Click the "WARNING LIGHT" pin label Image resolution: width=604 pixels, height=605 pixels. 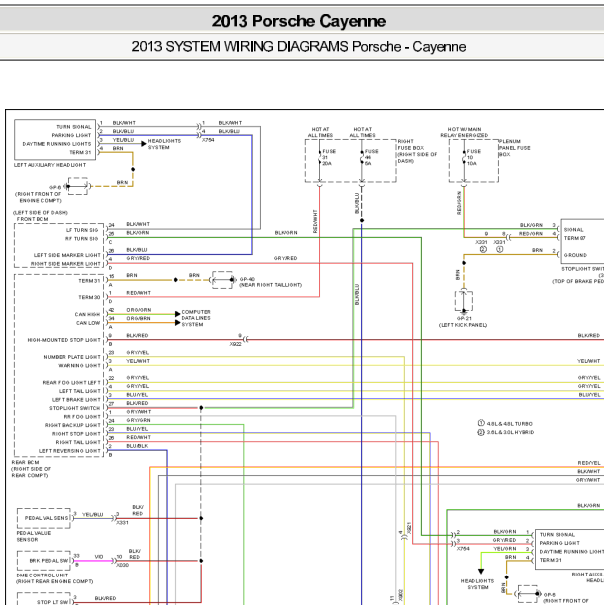[79, 365]
